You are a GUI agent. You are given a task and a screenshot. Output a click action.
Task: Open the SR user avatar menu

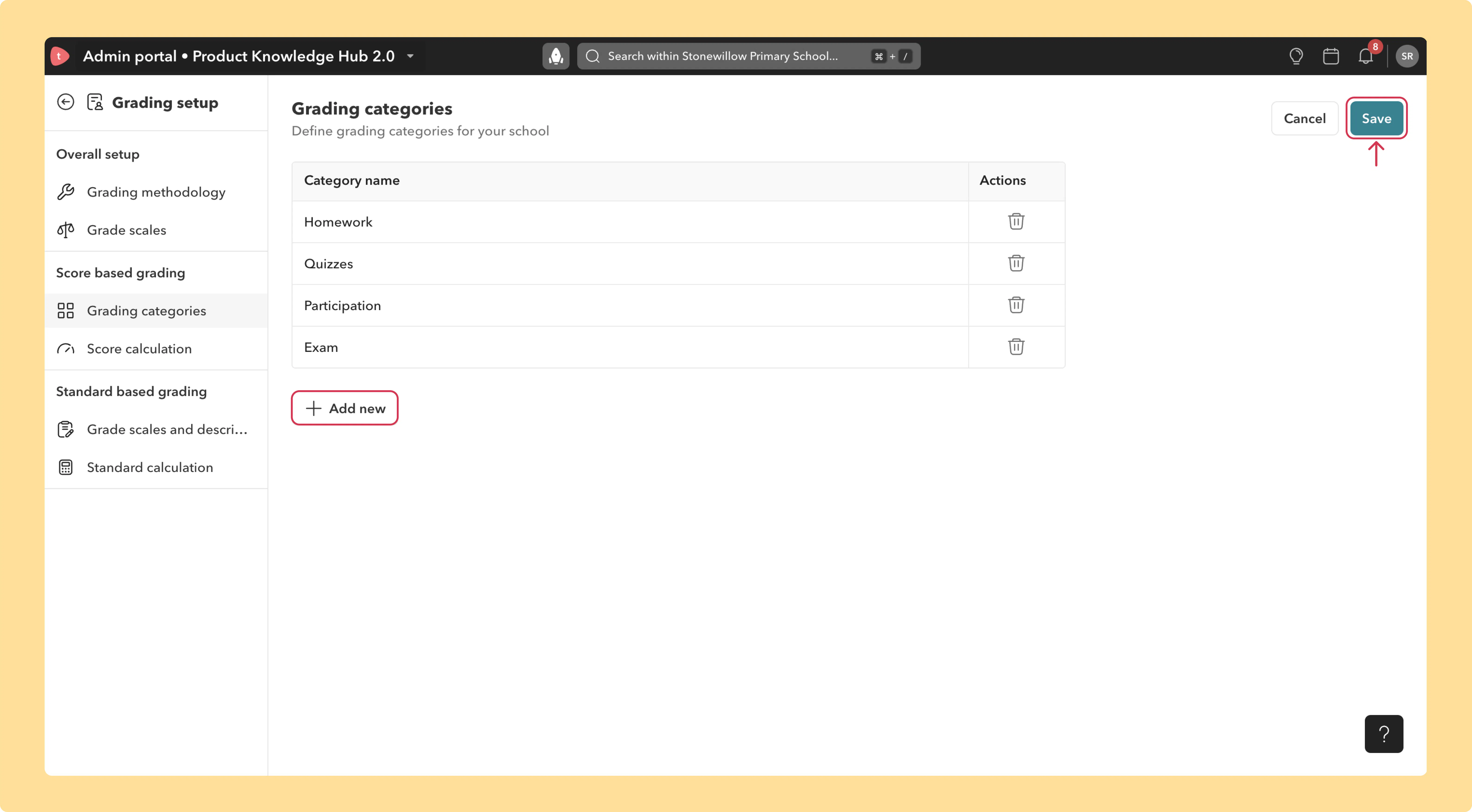click(x=1407, y=56)
